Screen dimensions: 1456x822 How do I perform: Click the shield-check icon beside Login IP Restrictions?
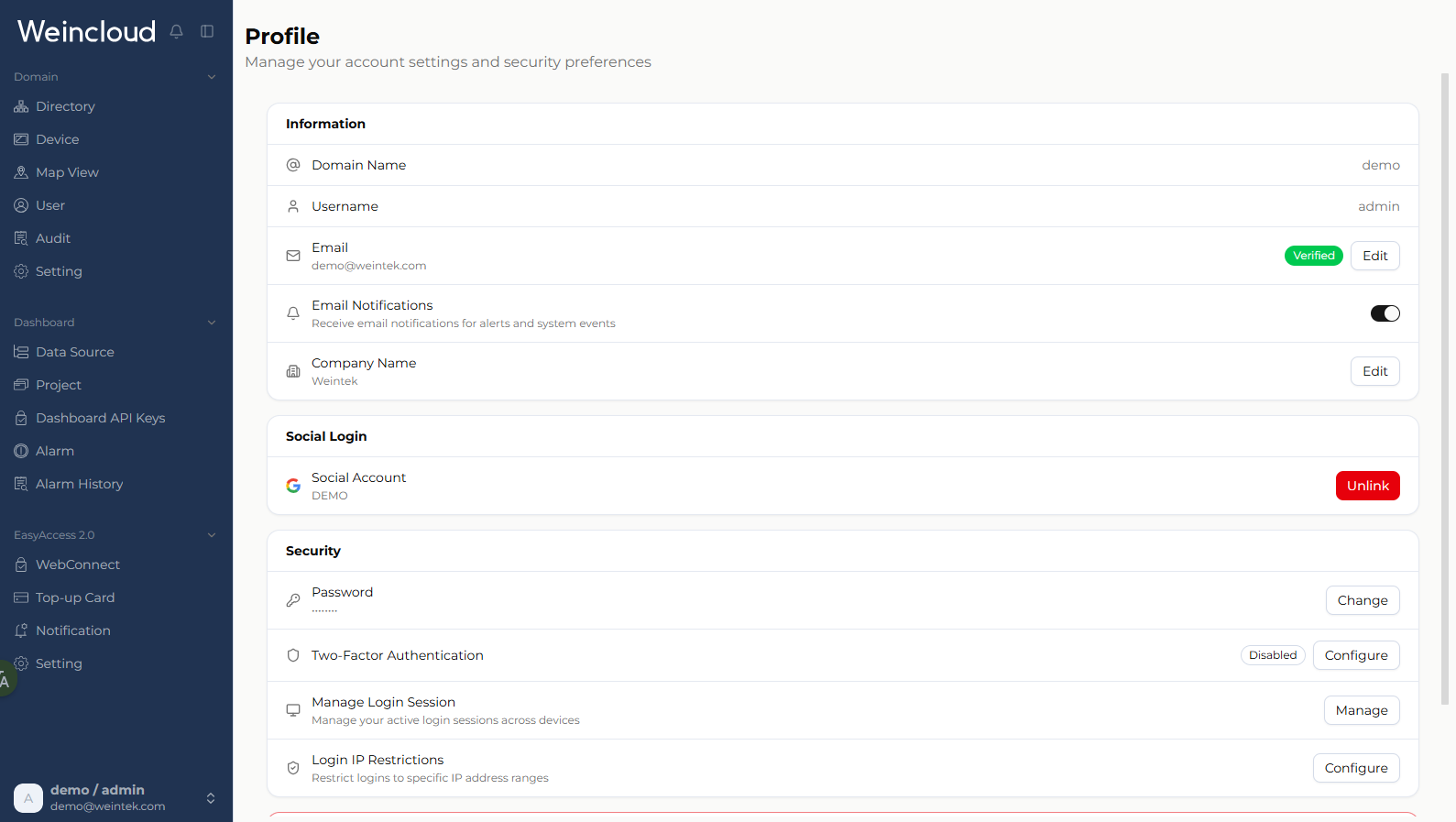point(293,768)
